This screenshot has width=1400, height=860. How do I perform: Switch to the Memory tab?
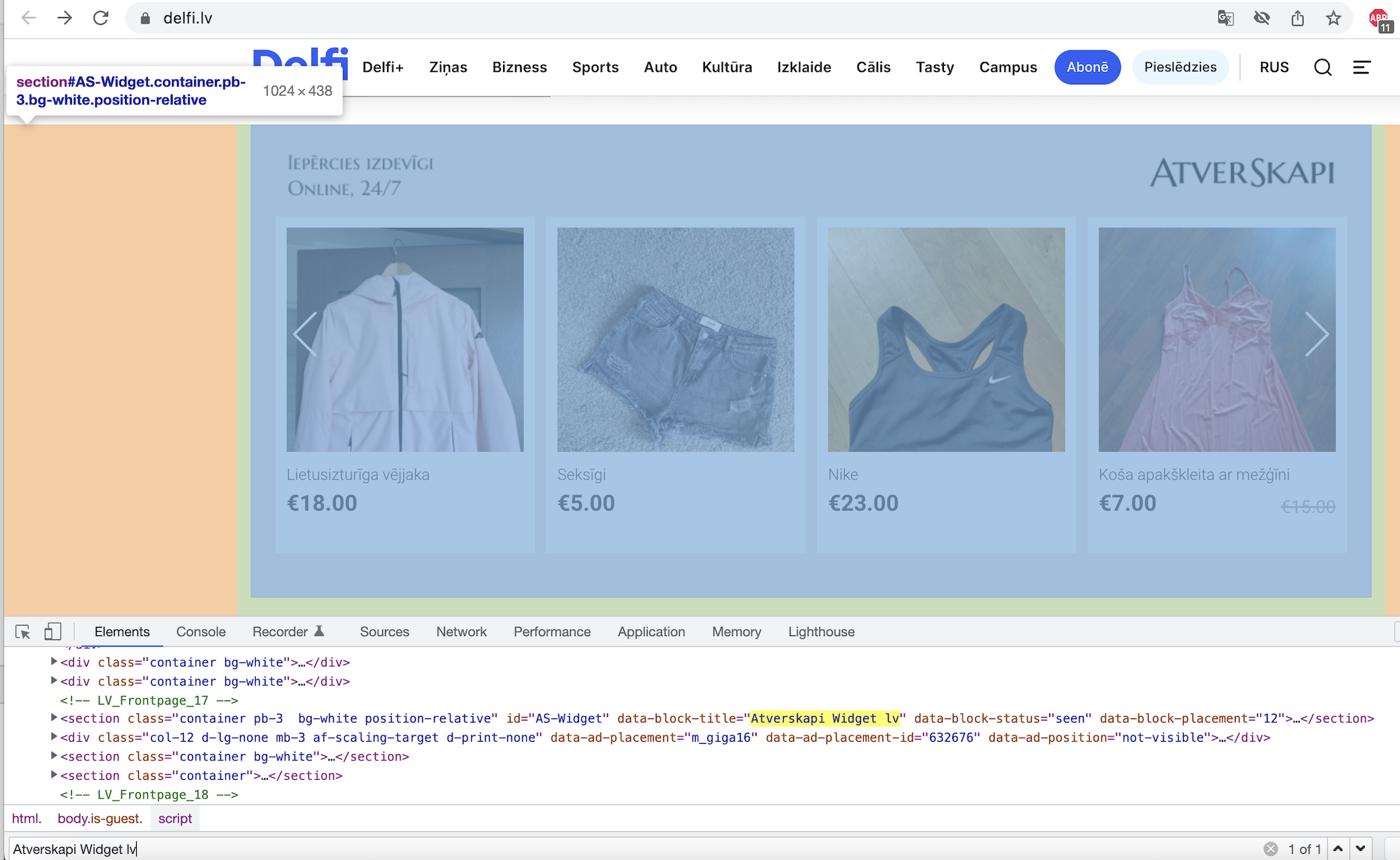[x=736, y=632]
